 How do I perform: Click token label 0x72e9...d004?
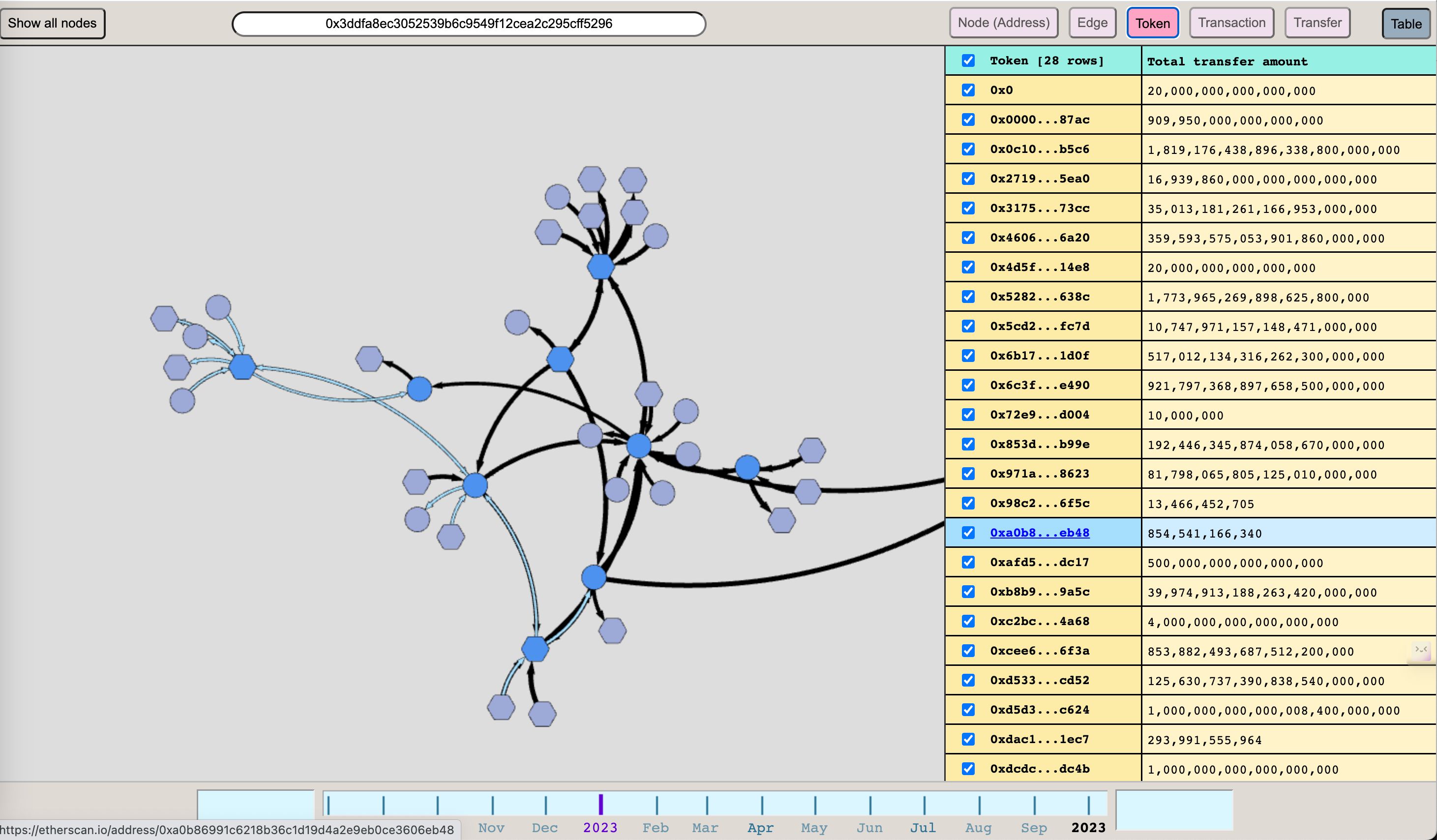point(1040,415)
